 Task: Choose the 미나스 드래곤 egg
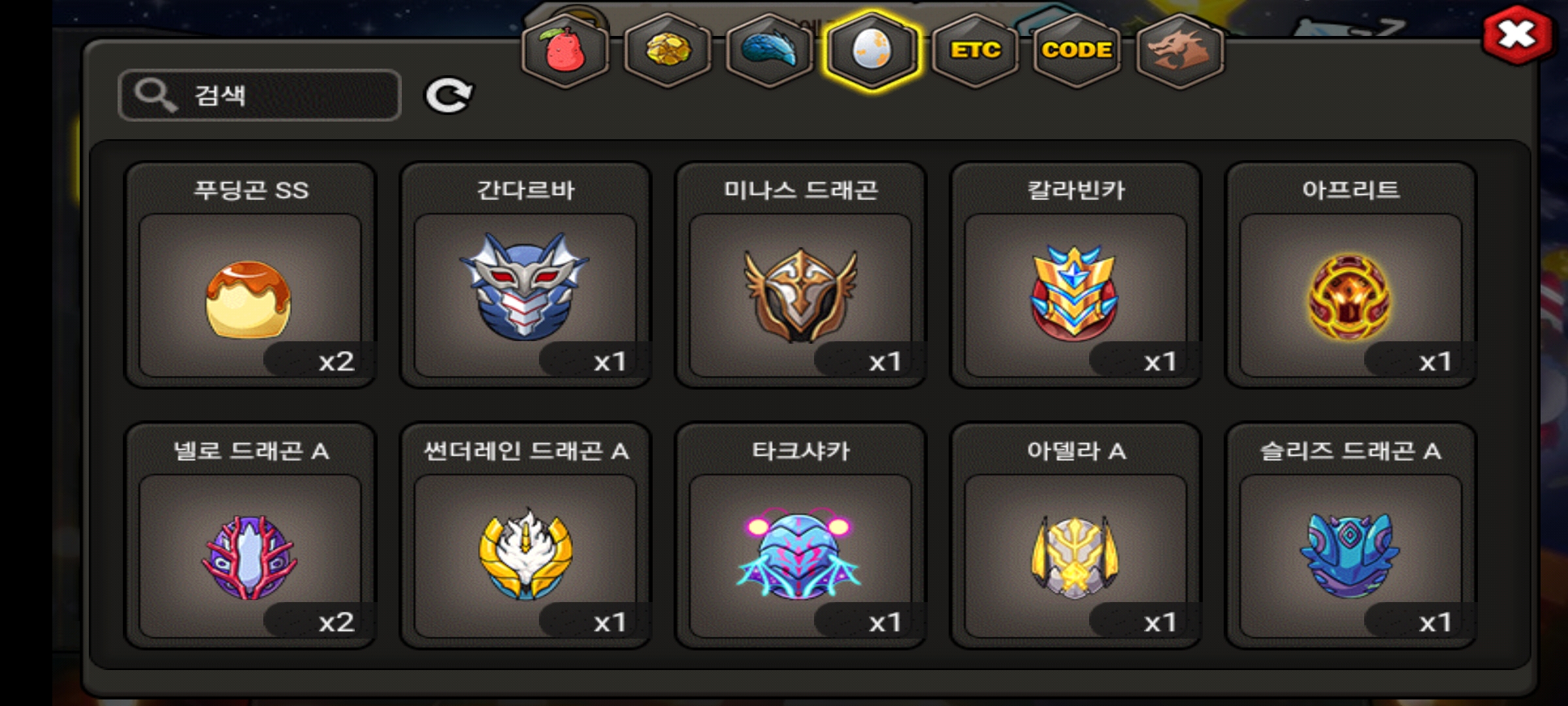[800, 275]
